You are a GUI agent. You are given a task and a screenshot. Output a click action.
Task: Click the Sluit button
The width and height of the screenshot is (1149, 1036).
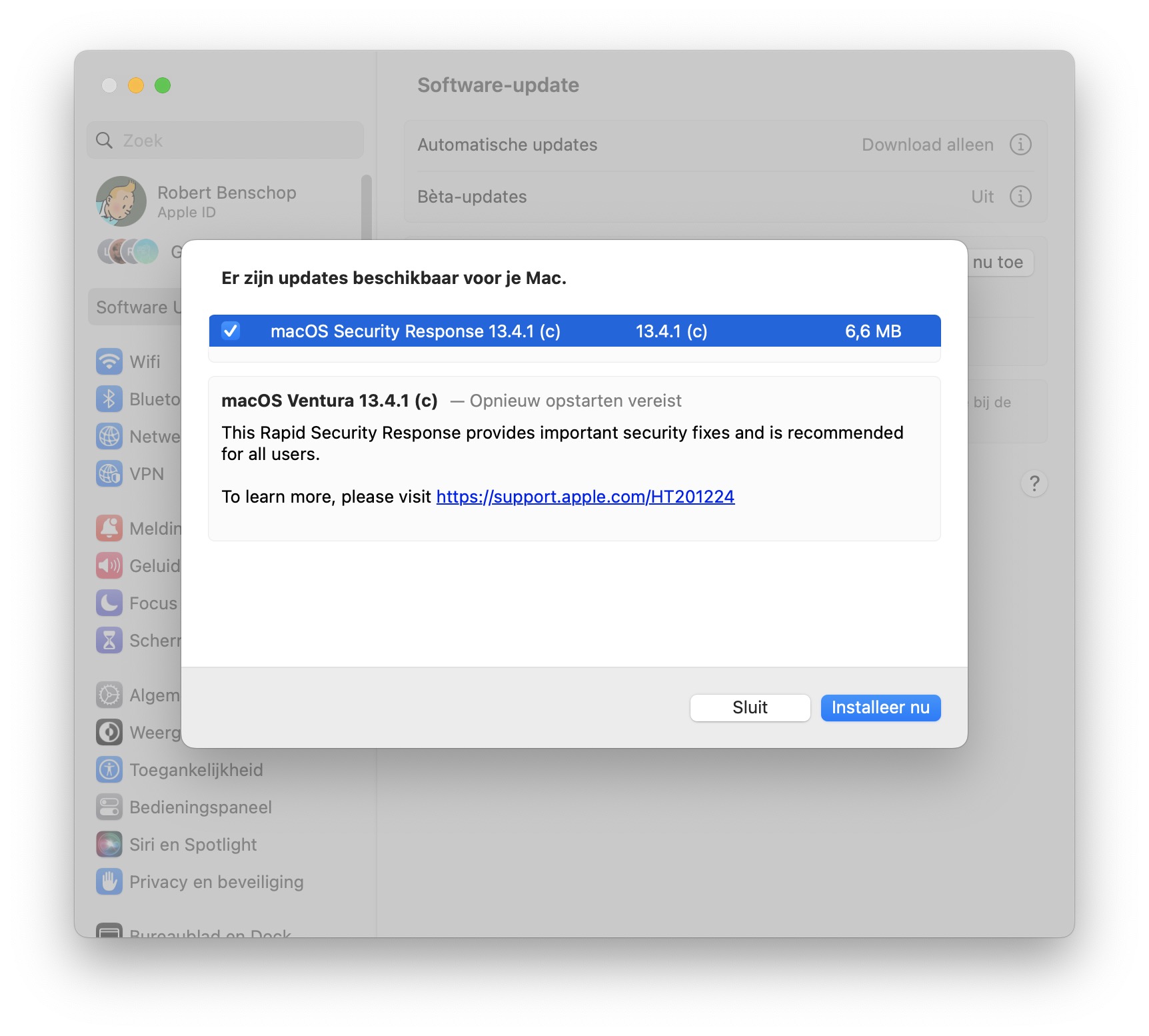pos(750,707)
